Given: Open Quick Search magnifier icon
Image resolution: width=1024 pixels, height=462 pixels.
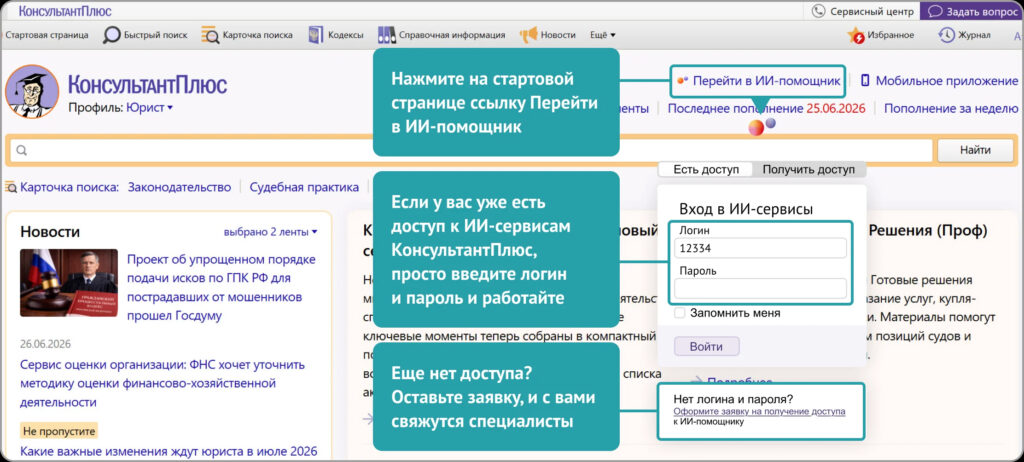Looking at the screenshot, I should click(112, 35).
